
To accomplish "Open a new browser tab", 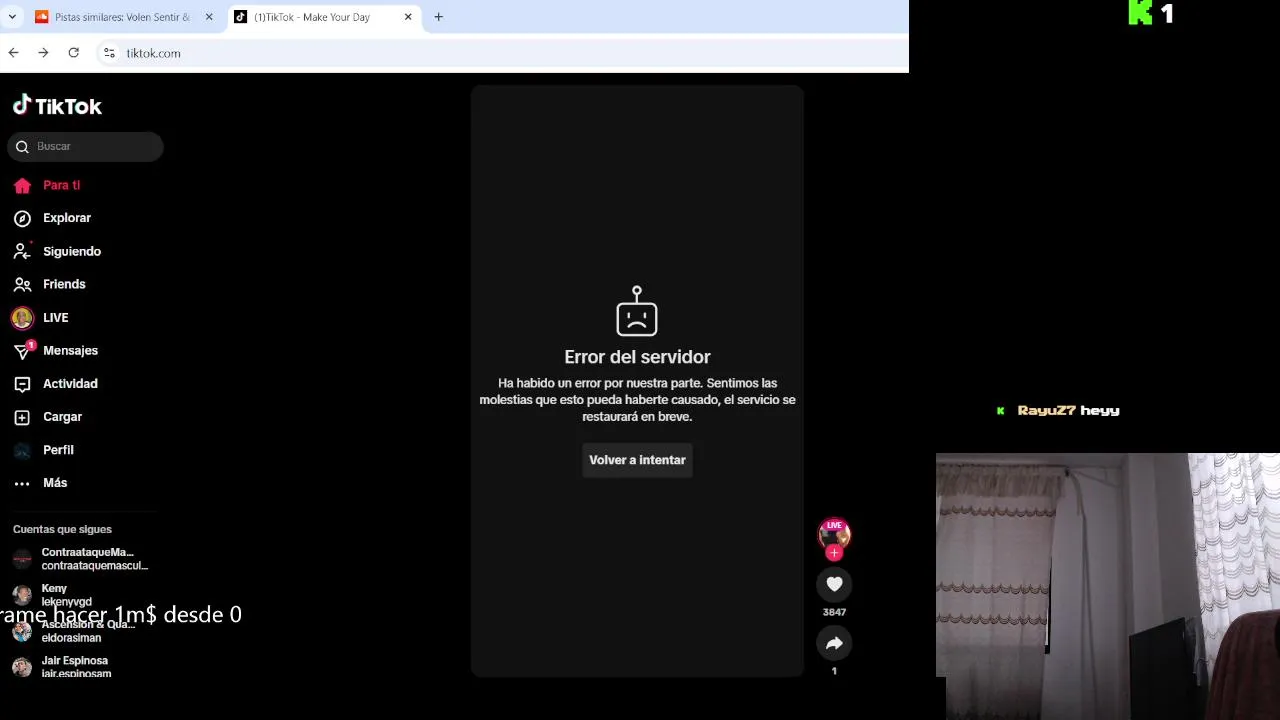I will pyautogui.click(x=438, y=17).
